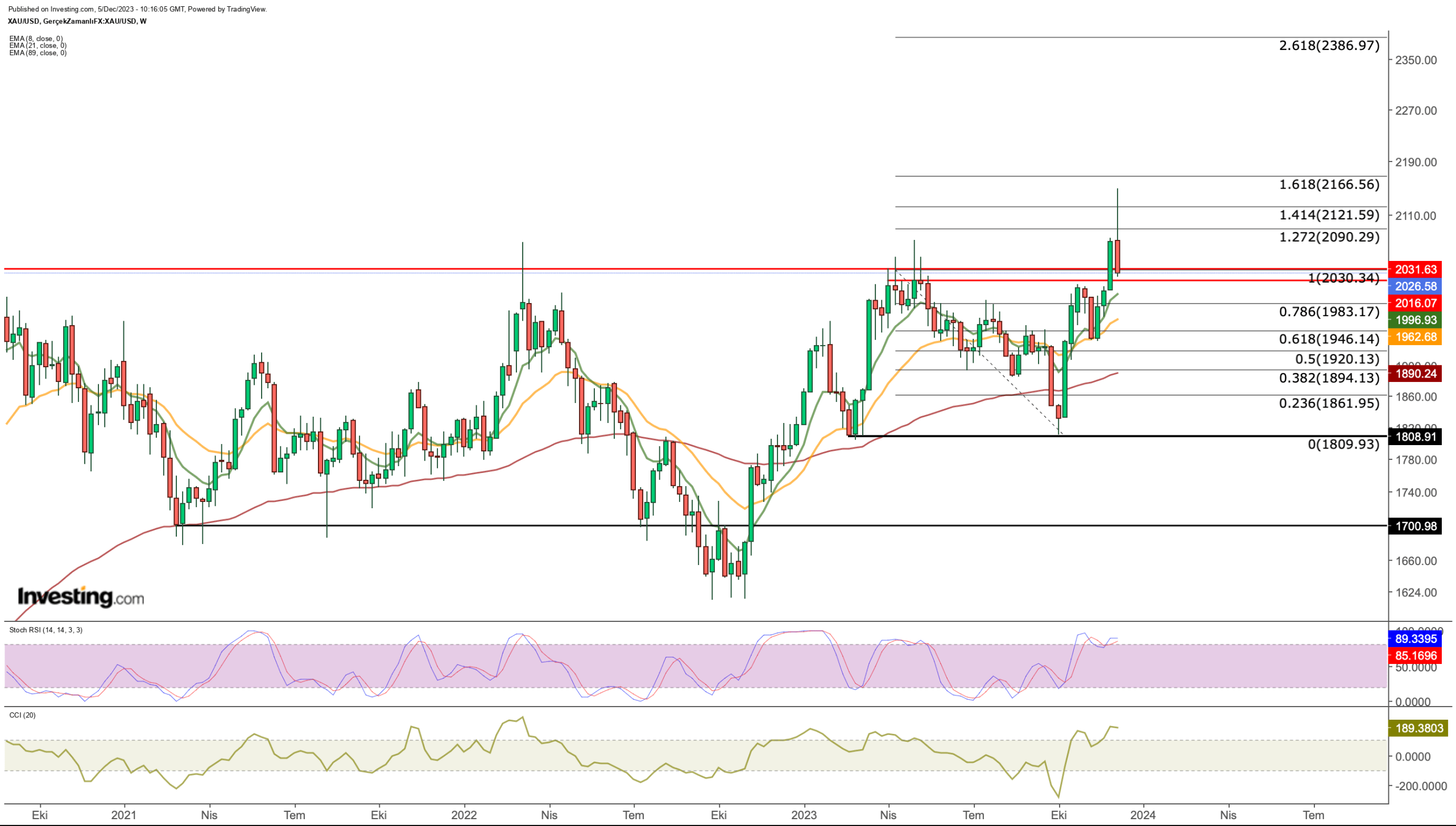Click the Fibonacci label 1.414(2121.59)
The width and height of the screenshot is (1456, 826).
pos(1329,215)
